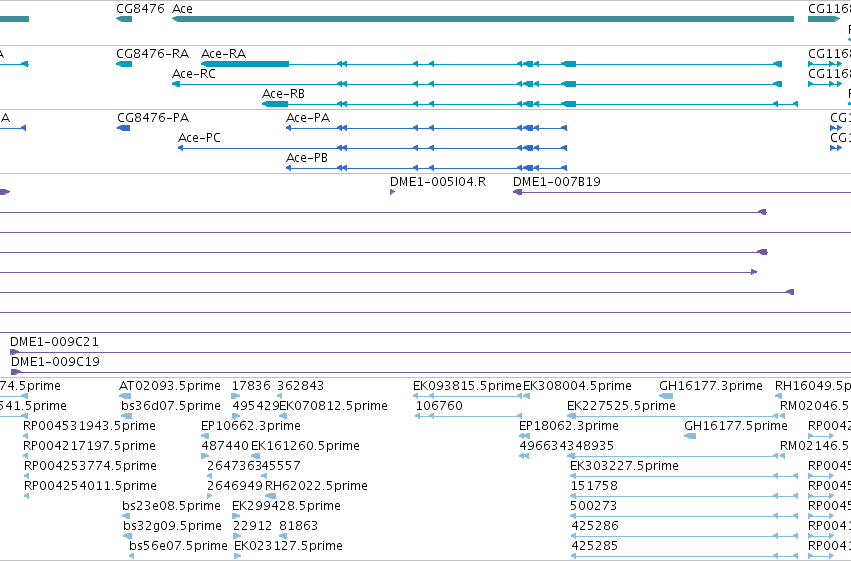Open the bs32g09.5prime EST label

[x=173, y=526]
